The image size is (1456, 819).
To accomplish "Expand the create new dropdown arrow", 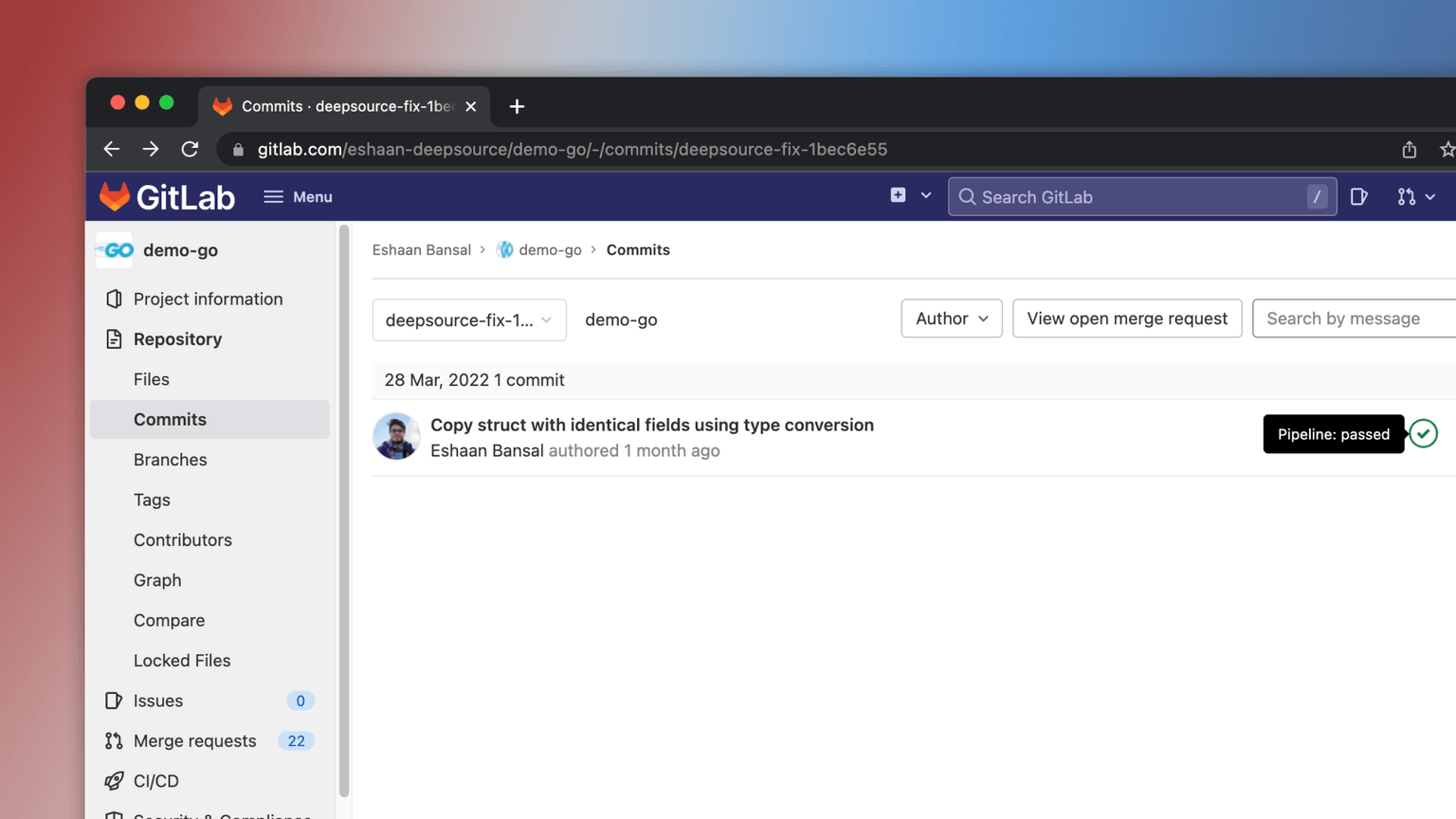I will coord(926,195).
